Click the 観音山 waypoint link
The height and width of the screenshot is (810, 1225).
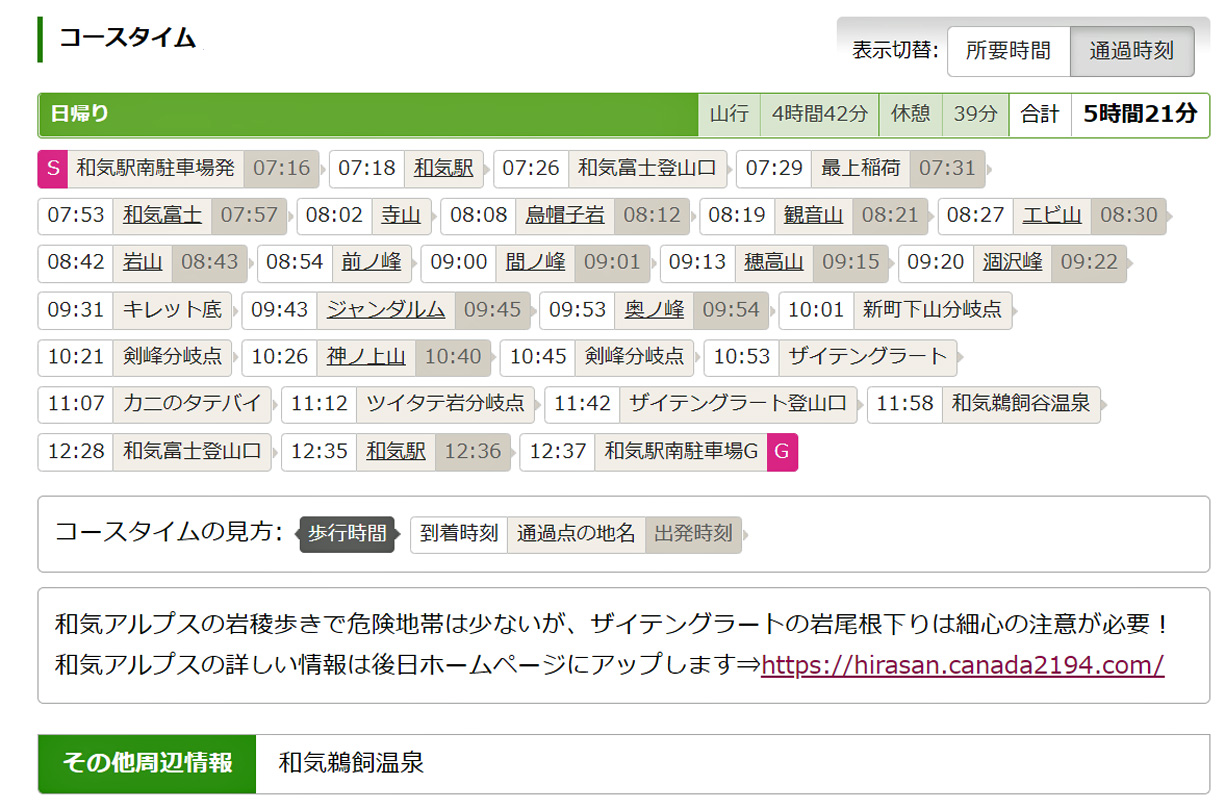[813, 215]
